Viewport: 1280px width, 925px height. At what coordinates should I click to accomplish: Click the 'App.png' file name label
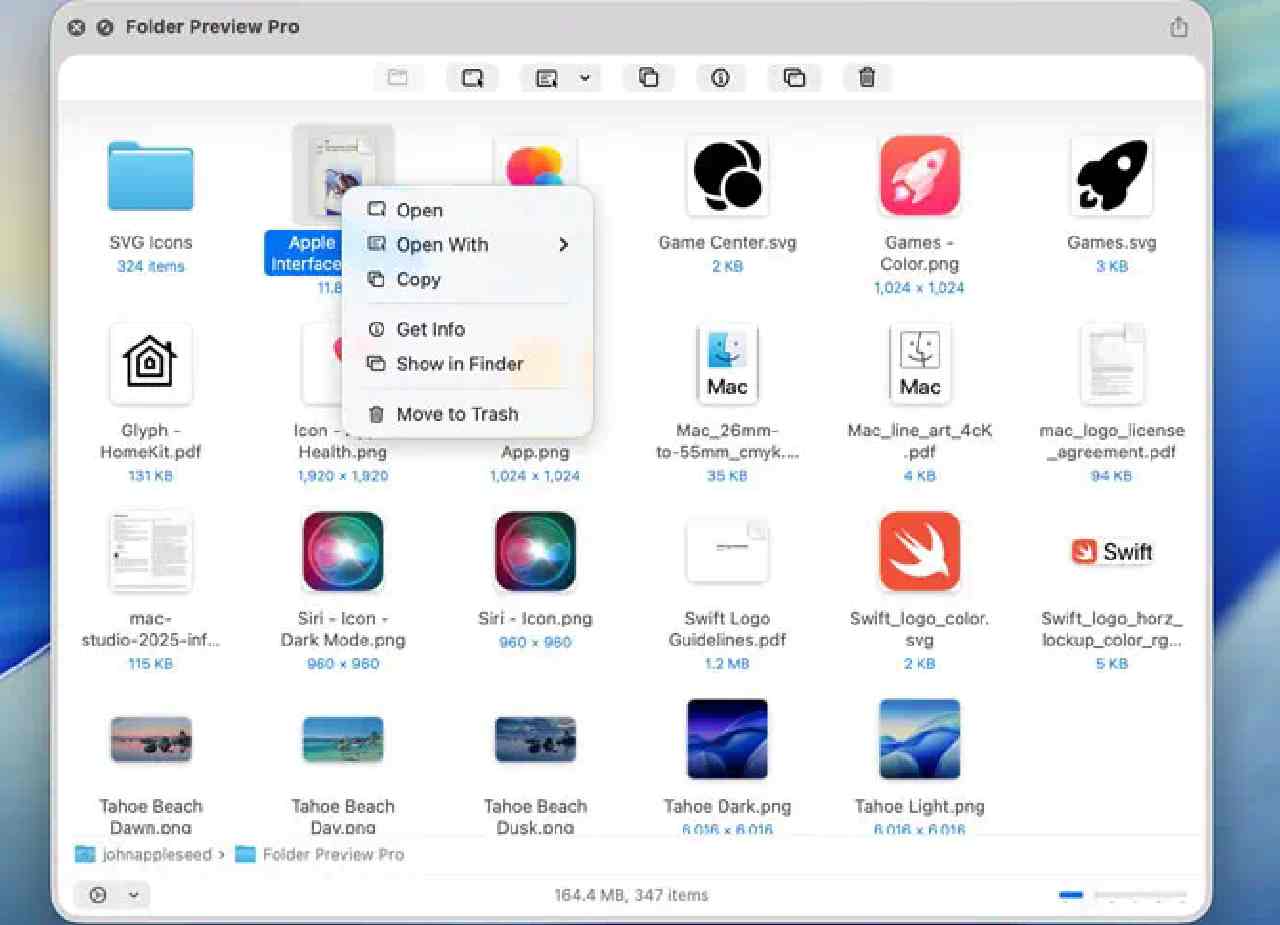(x=535, y=452)
